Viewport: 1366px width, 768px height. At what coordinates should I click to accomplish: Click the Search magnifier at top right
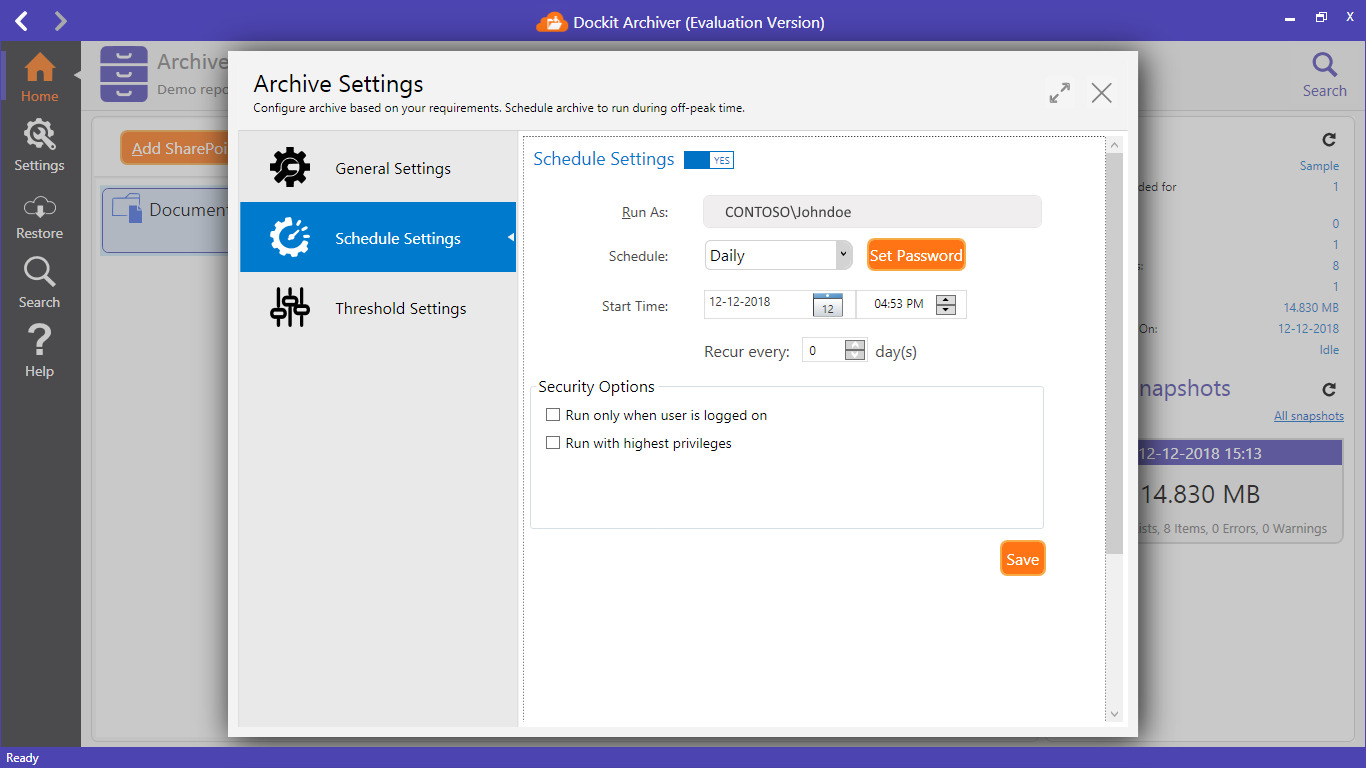1324,75
